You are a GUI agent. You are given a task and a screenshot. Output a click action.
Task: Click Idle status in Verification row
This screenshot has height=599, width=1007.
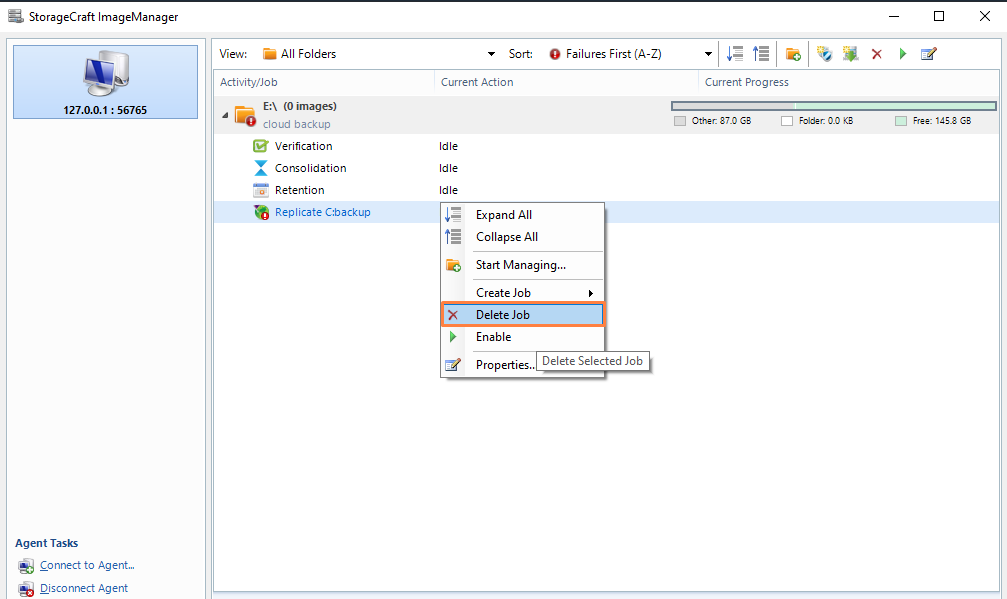pyautogui.click(x=448, y=146)
